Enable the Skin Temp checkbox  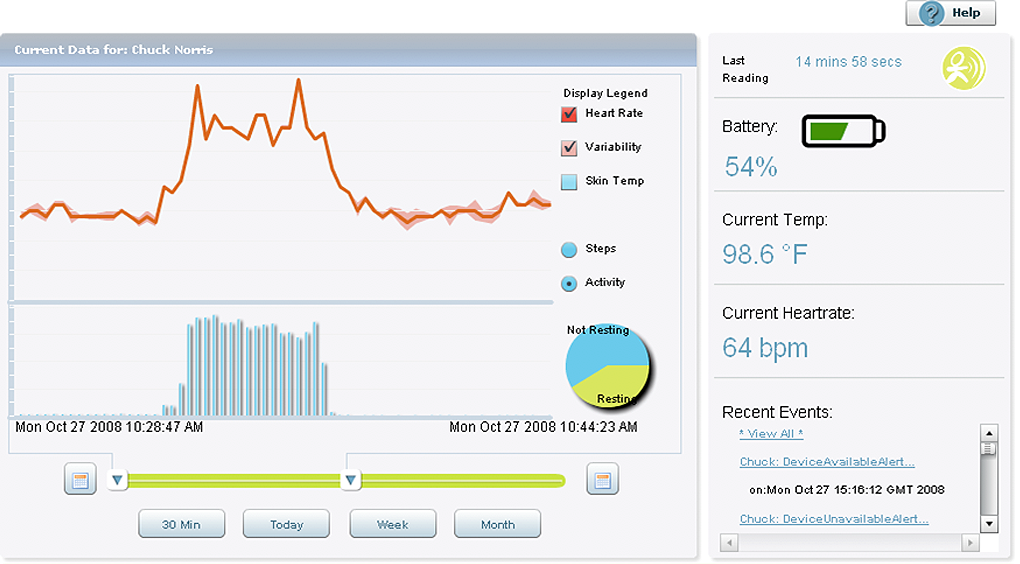569,182
